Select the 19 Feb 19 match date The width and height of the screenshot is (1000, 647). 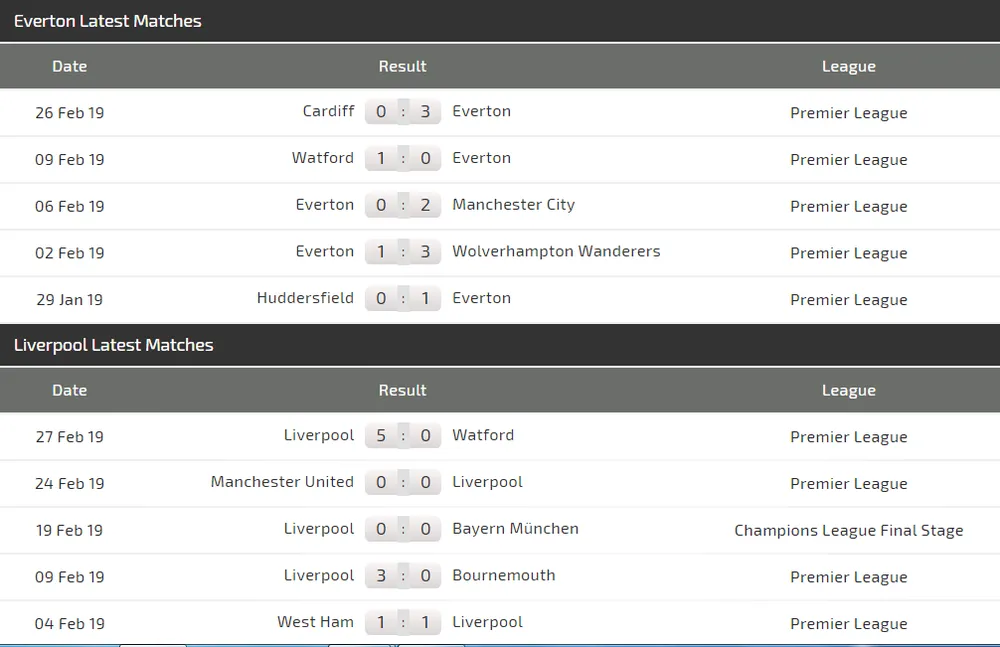pos(69,530)
